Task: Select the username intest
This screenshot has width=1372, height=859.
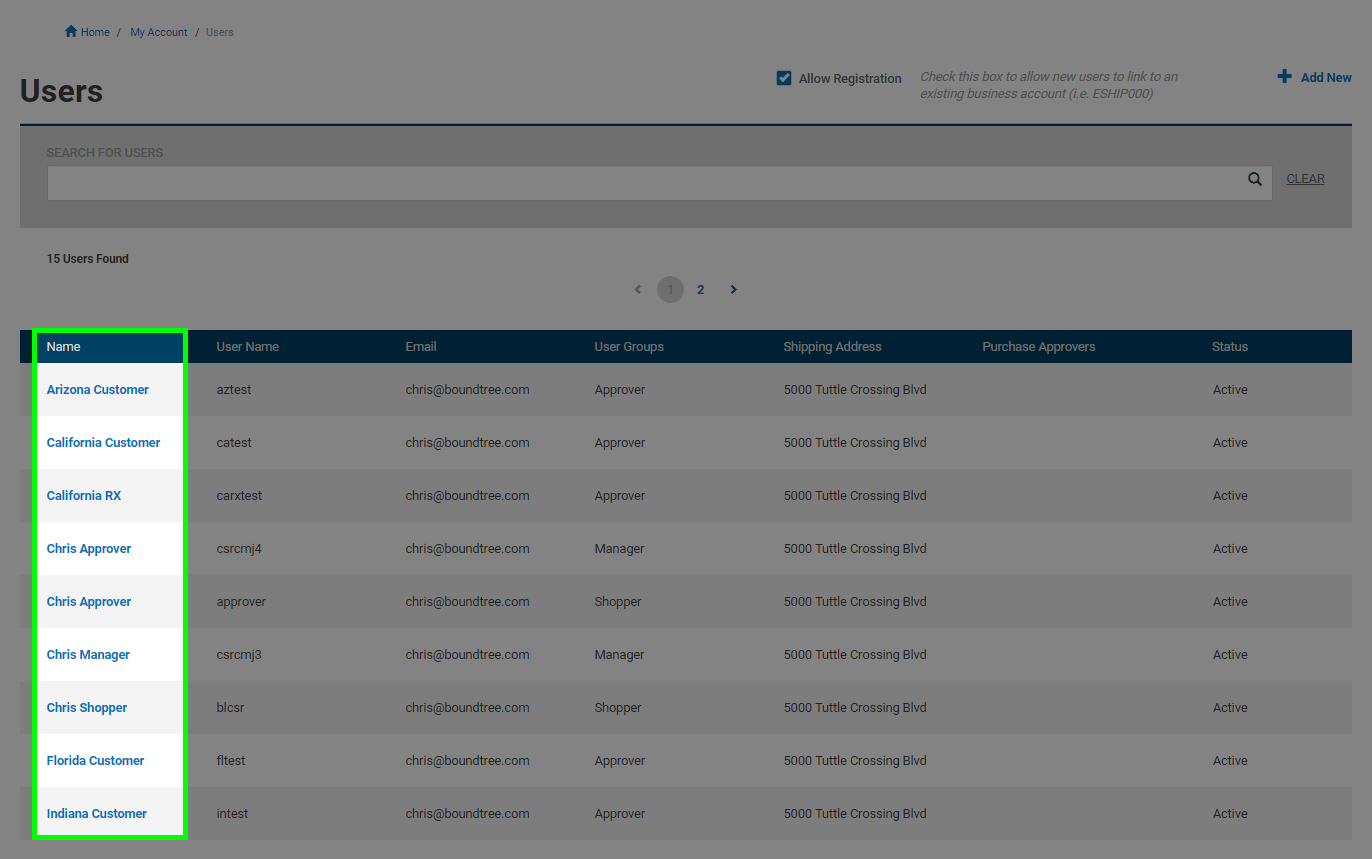Action: tap(232, 814)
